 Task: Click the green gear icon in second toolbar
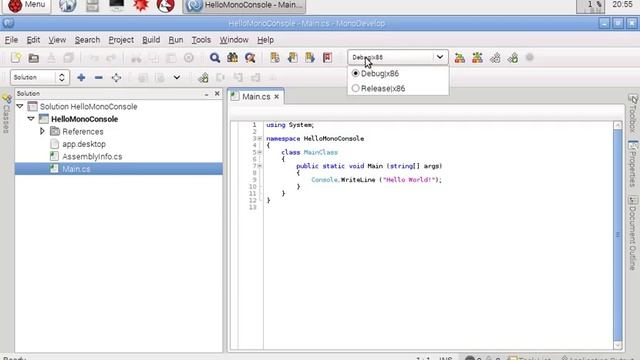point(203,77)
